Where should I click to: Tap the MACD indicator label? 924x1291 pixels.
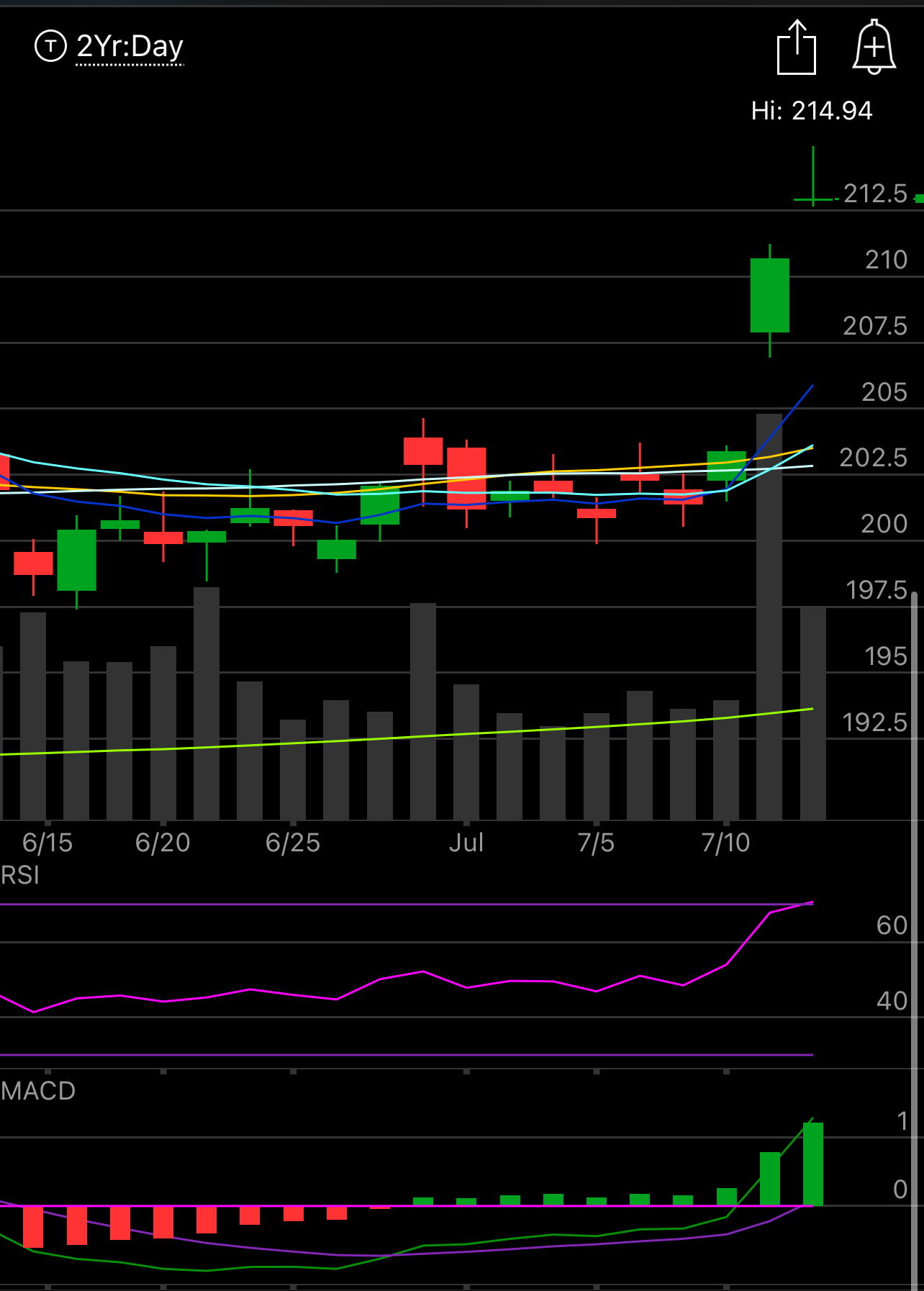(38, 1091)
